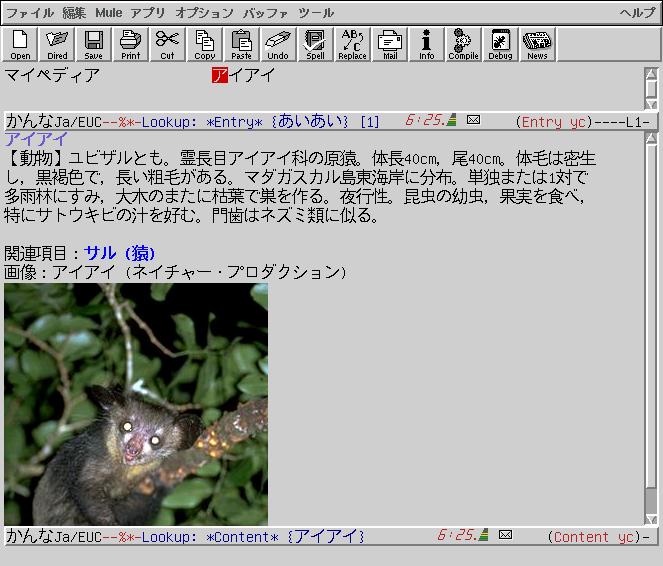
Task: Click the マイペディア dictionary name
Action: click(52, 76)
